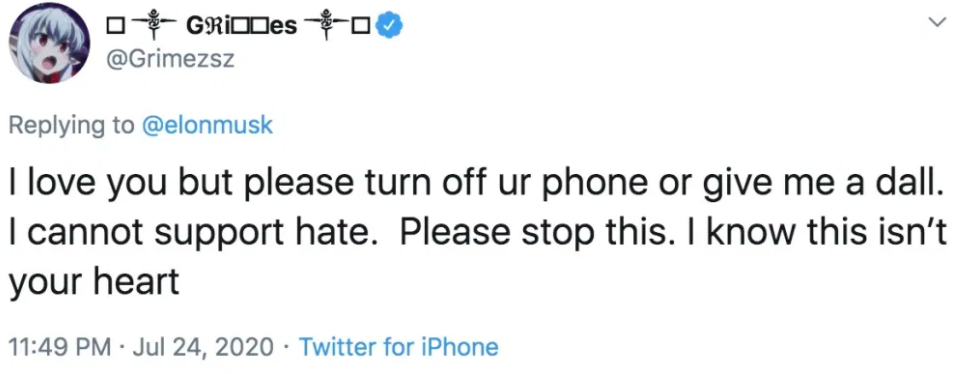Open the @Grimezsz handle
Image resolution: width=967 pixels, height=374 pixels.
(x=170, y=59)
